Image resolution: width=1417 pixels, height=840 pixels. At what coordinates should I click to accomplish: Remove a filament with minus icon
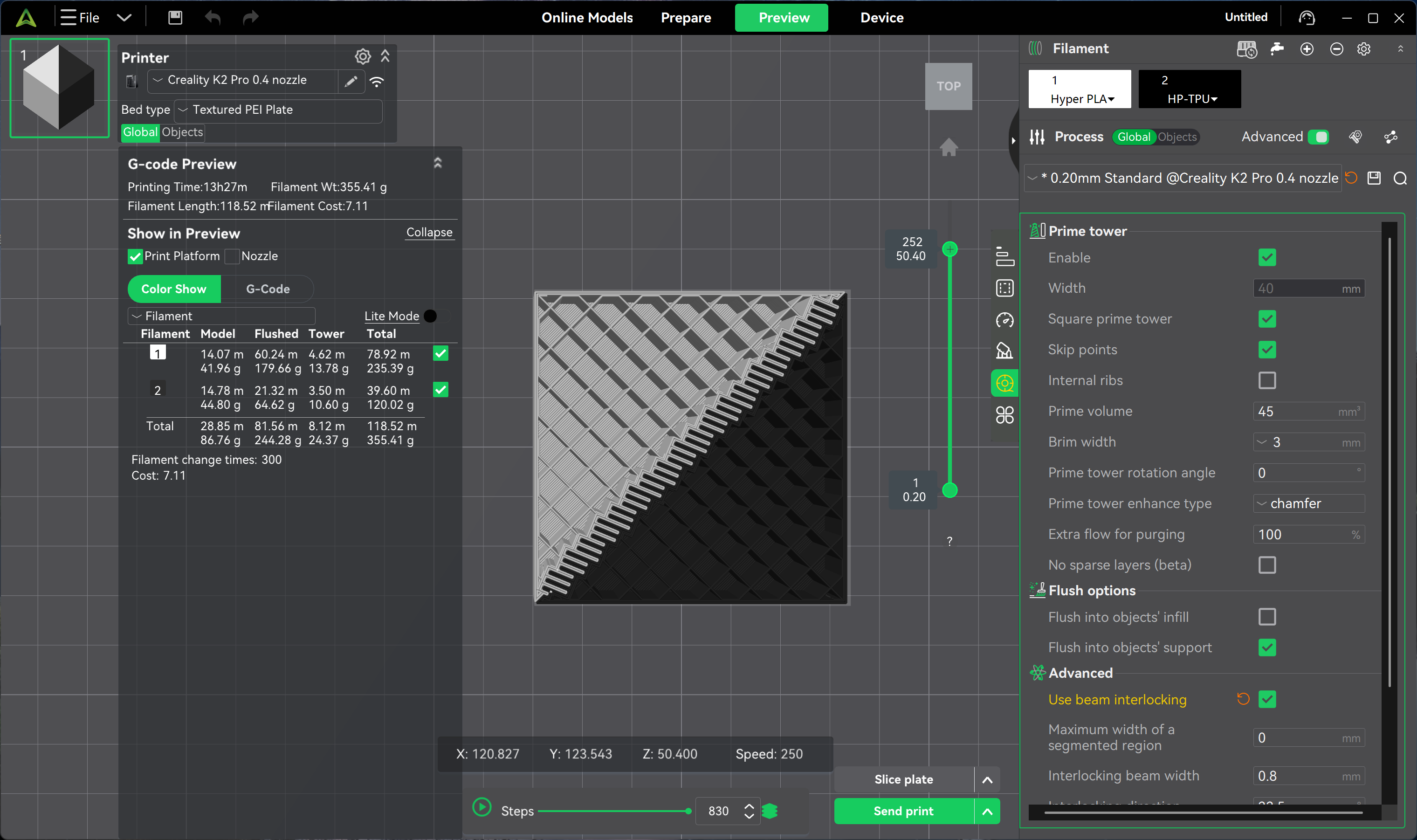click(1337, 49)
